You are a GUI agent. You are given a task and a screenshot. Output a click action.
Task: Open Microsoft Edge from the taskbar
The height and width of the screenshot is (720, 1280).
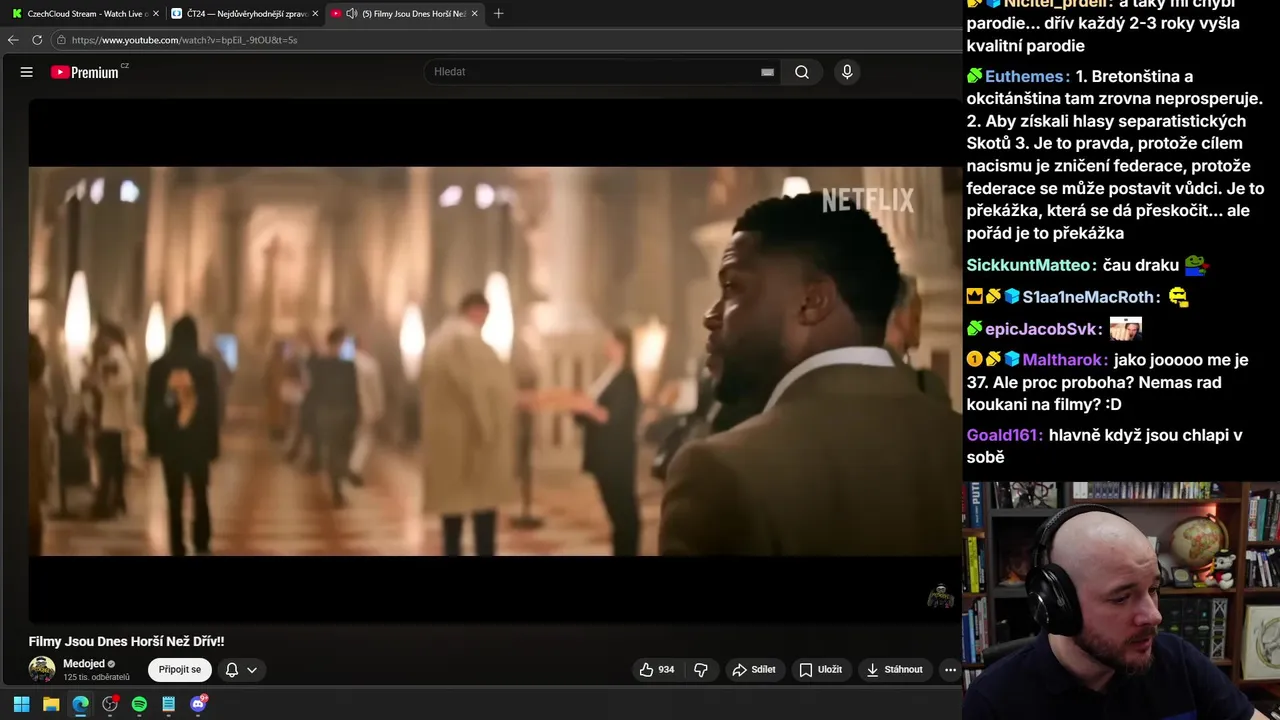tap(80, 704)
